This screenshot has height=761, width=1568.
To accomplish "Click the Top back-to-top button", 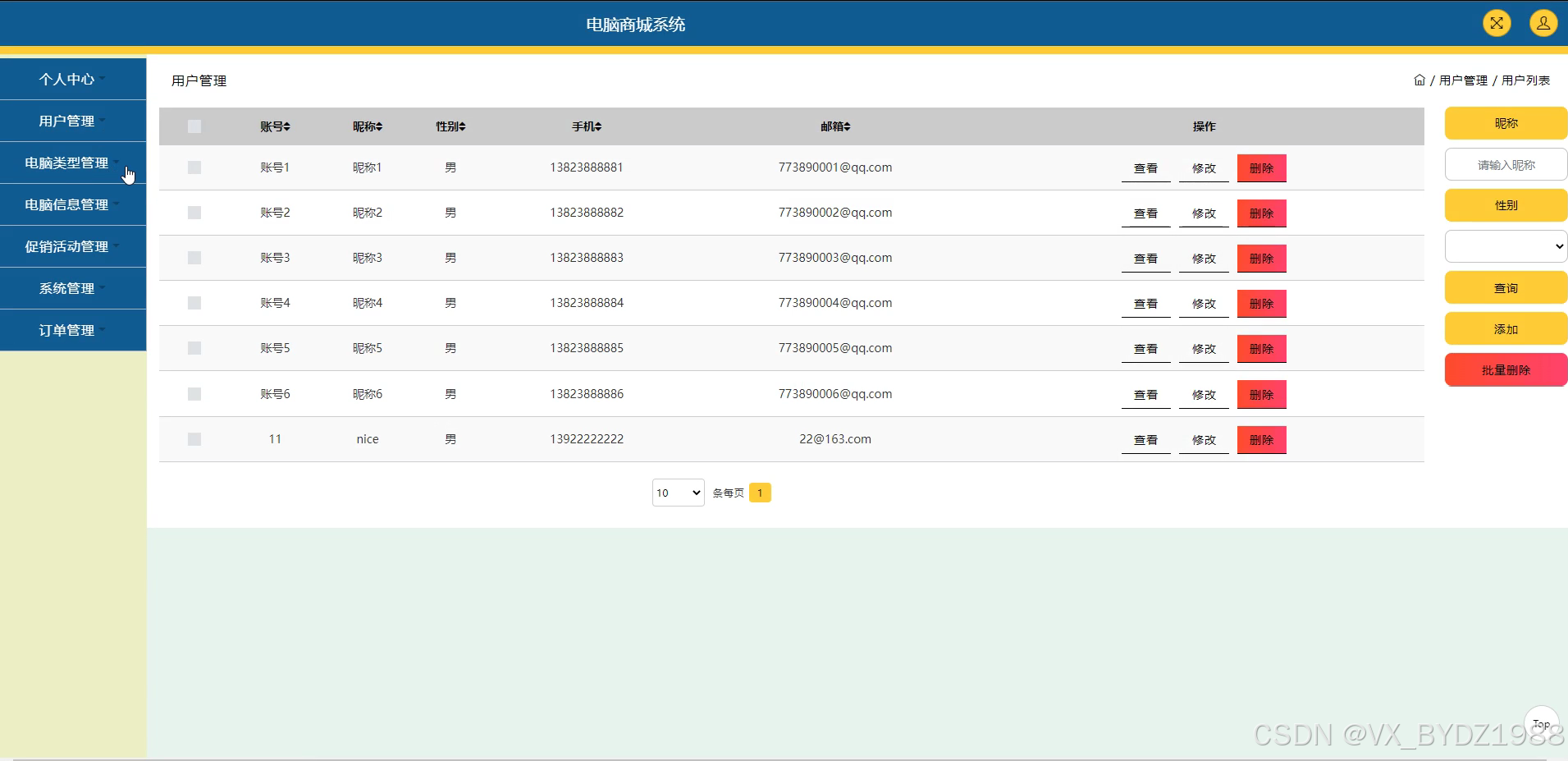I will [1541, 723].
